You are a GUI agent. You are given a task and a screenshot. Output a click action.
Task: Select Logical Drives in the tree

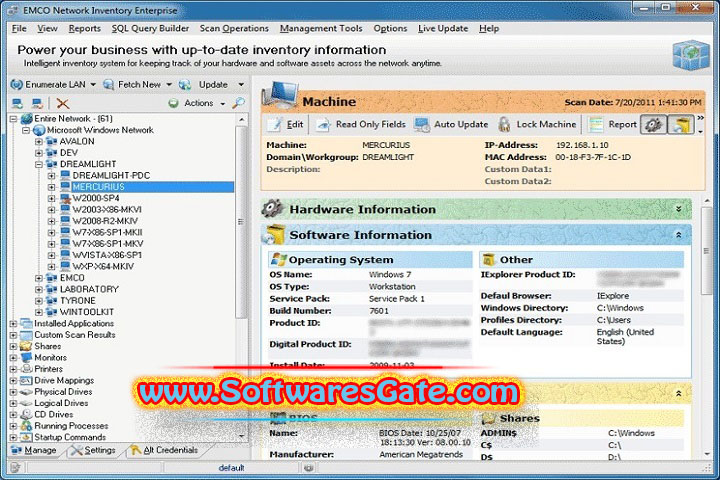pyautogui.click(x=61, y=403)
